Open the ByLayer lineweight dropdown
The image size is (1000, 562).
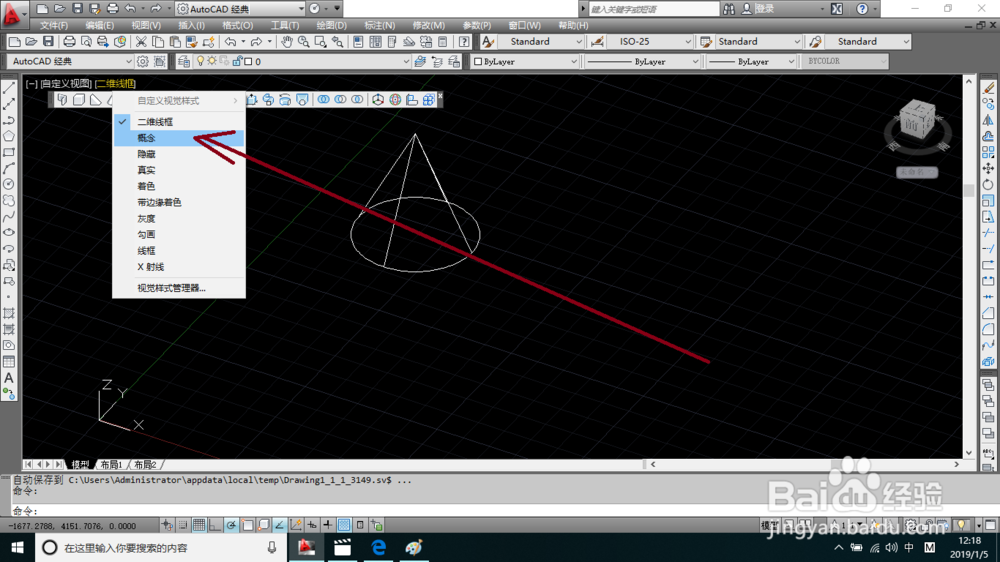click(791, 61)
